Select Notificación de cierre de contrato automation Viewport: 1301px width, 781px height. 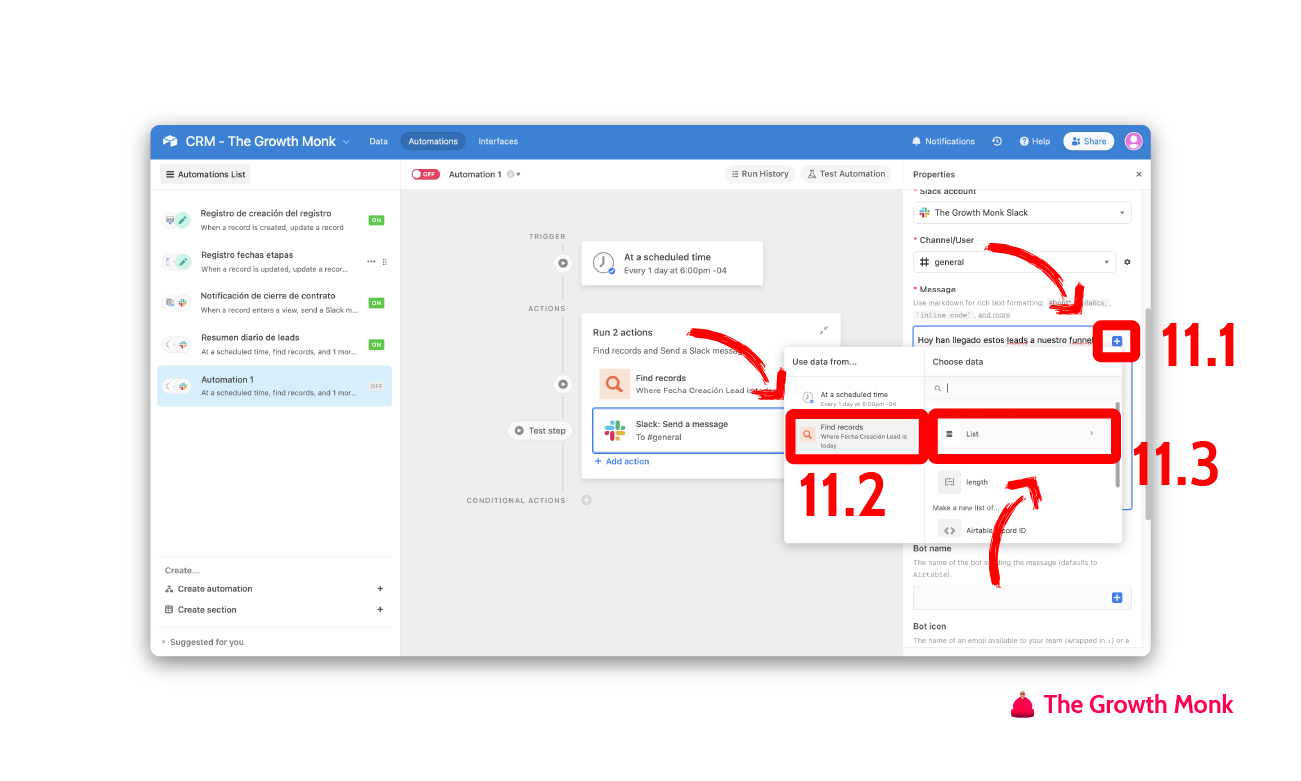274,302
